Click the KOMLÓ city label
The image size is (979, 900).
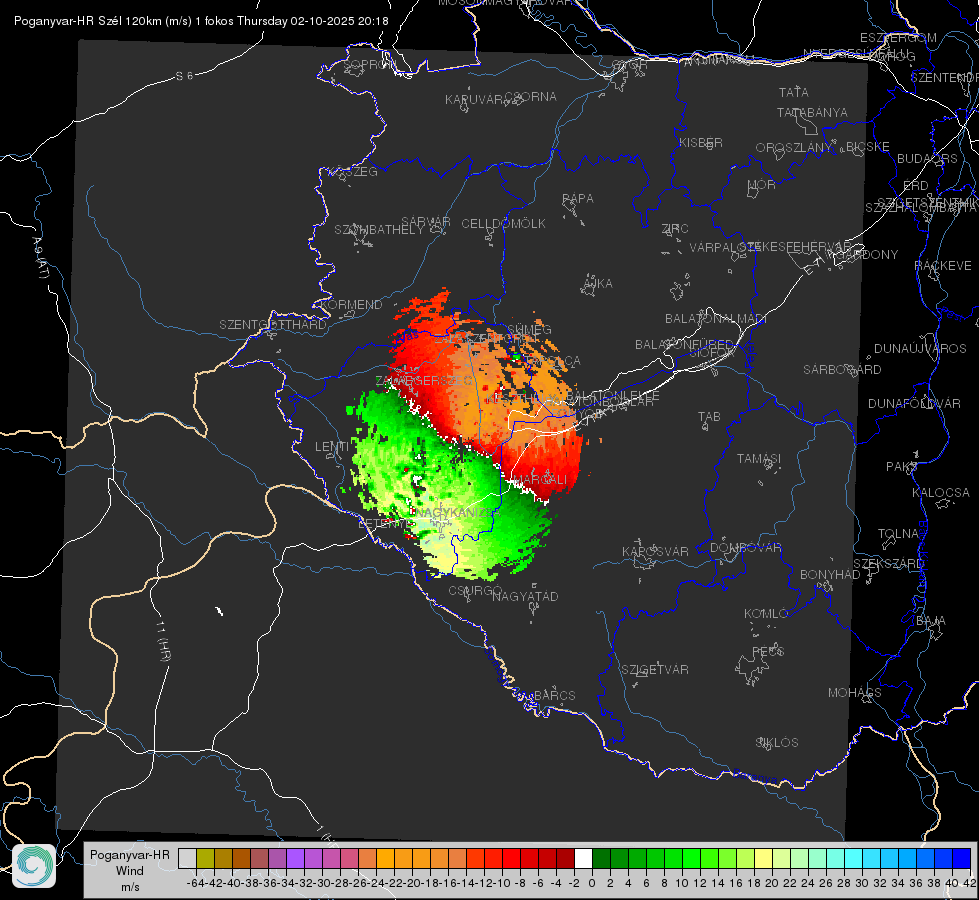coord(766,614)
